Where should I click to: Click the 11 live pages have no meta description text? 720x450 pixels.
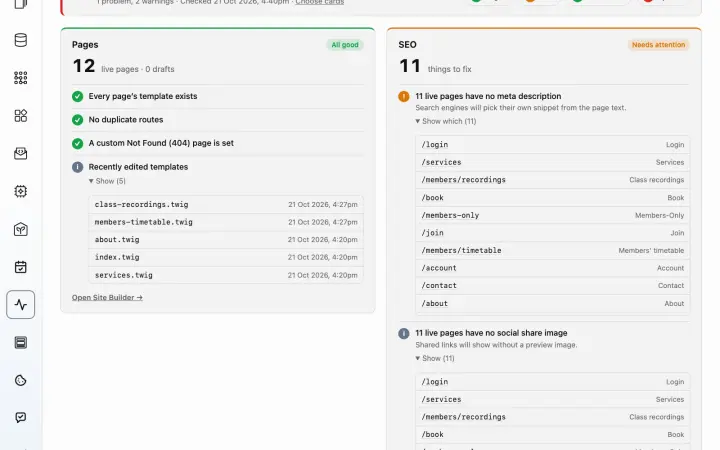coord(488,96)
